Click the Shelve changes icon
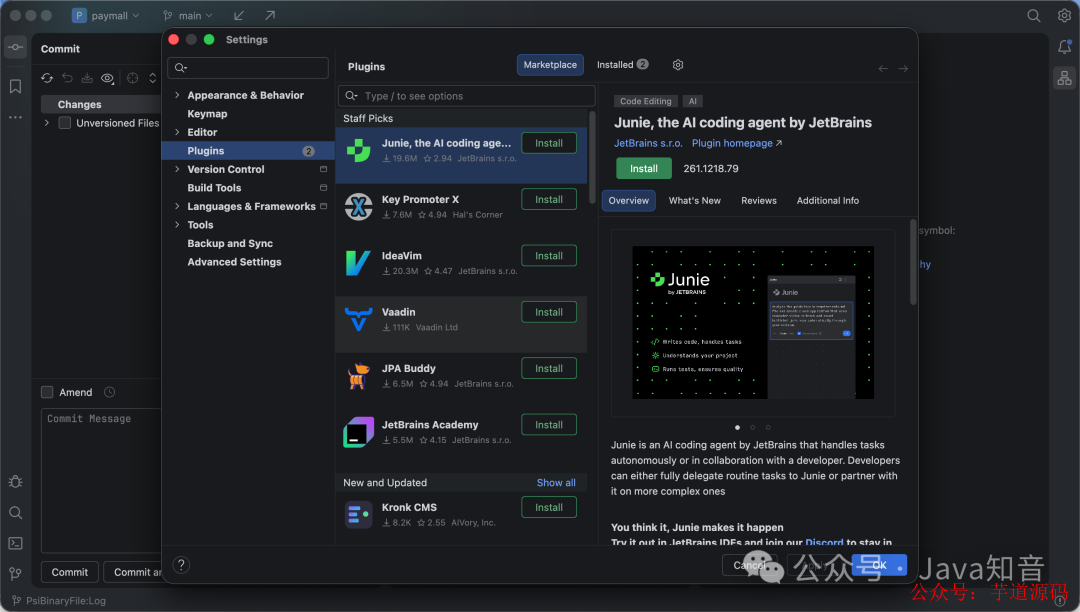 [87, 78]
